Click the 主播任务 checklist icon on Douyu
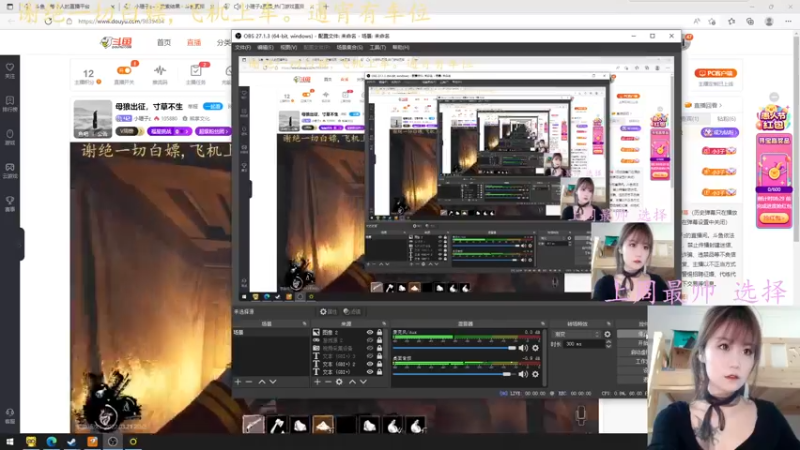The image size is (800, 450). [x=195, y=70]
